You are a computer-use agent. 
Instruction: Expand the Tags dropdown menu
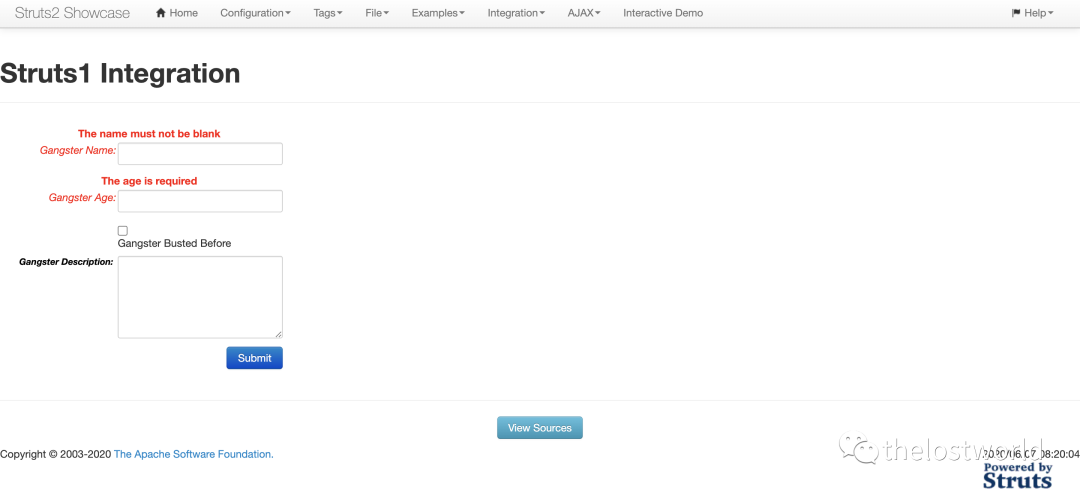point(328,13)
